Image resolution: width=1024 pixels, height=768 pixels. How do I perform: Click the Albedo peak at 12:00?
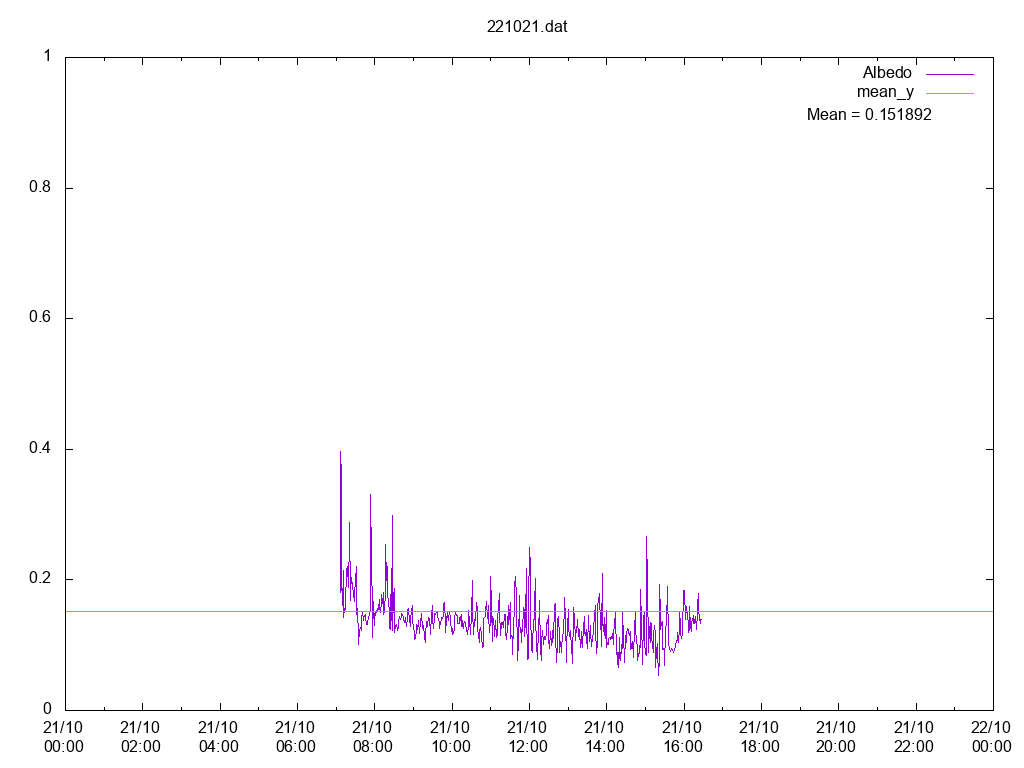[529, 549]
